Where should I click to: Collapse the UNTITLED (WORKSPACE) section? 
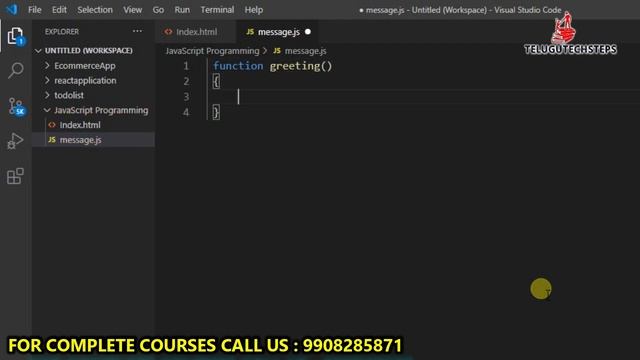pos(89,51)
